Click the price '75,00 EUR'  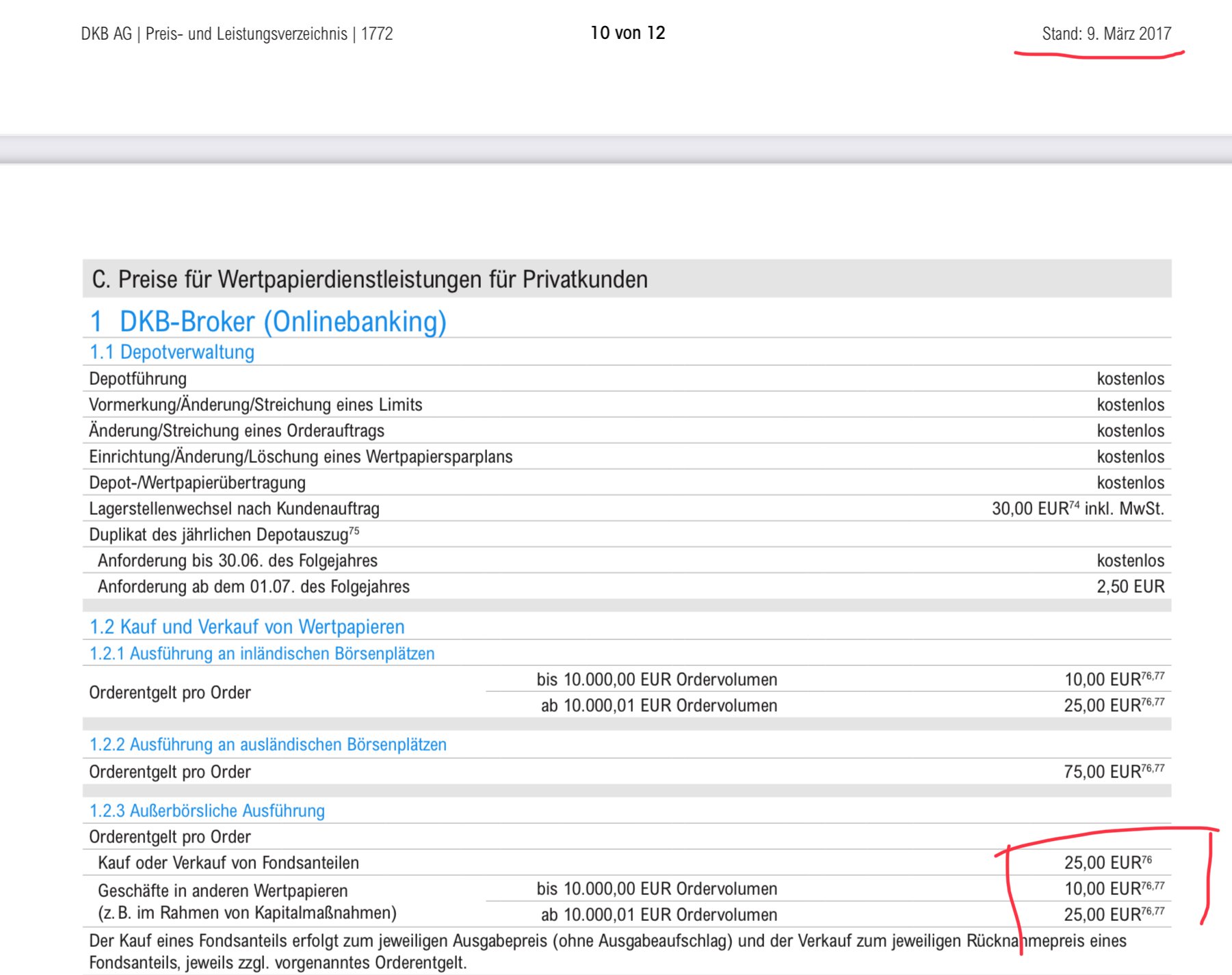pyautogui.click(x=1114, y=771)
